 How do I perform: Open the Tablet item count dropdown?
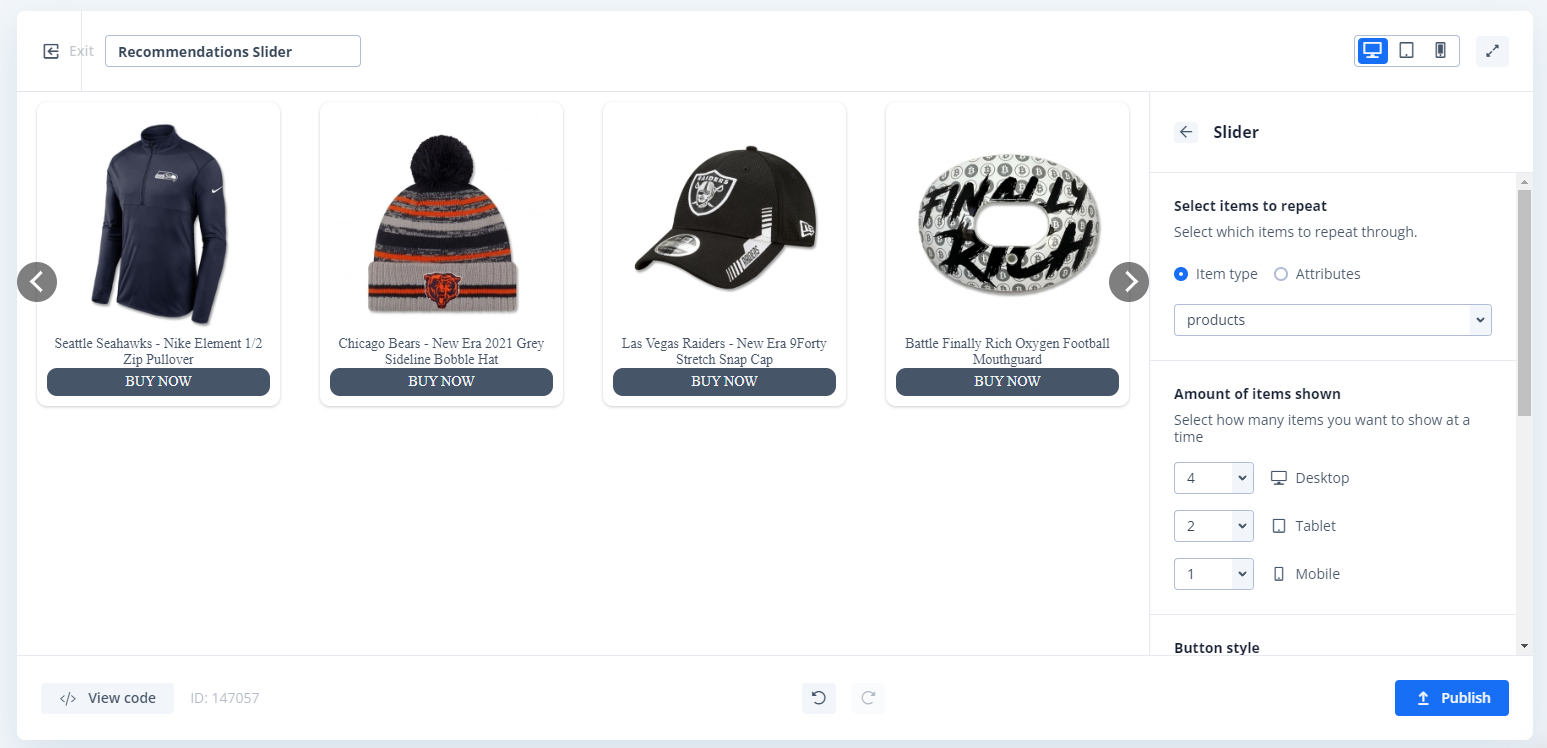coord(1214,526)
